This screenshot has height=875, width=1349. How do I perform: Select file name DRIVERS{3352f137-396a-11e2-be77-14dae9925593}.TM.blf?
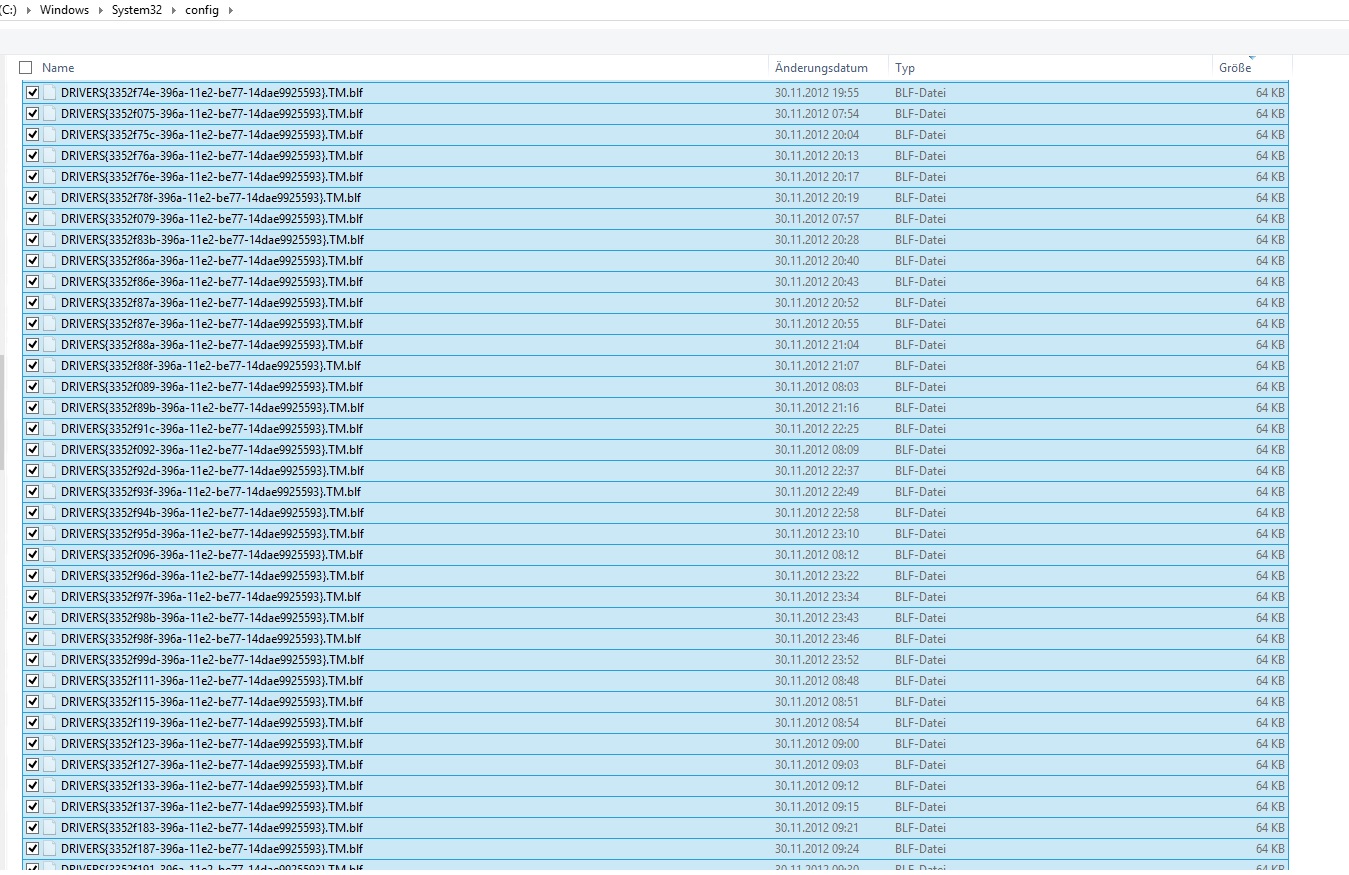[212, 807]
